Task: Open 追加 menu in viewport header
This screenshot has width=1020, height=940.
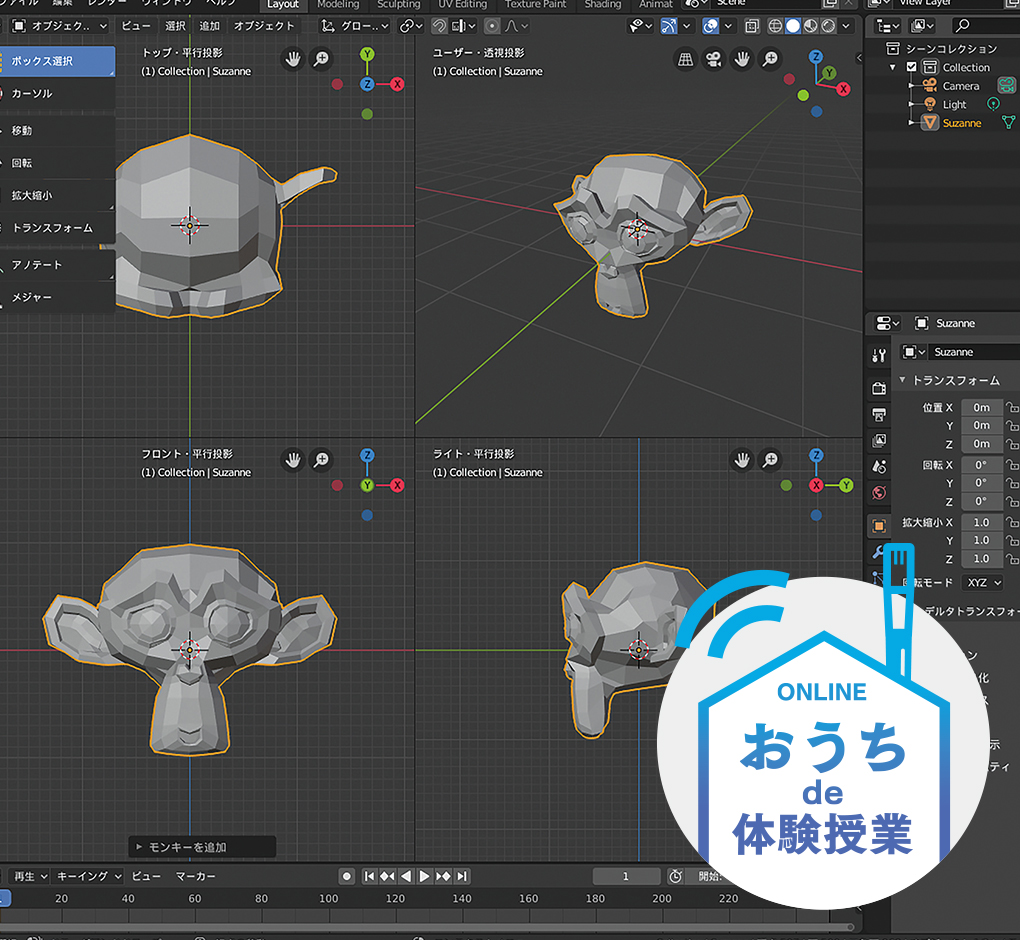Action: click(x=209, y=26)
